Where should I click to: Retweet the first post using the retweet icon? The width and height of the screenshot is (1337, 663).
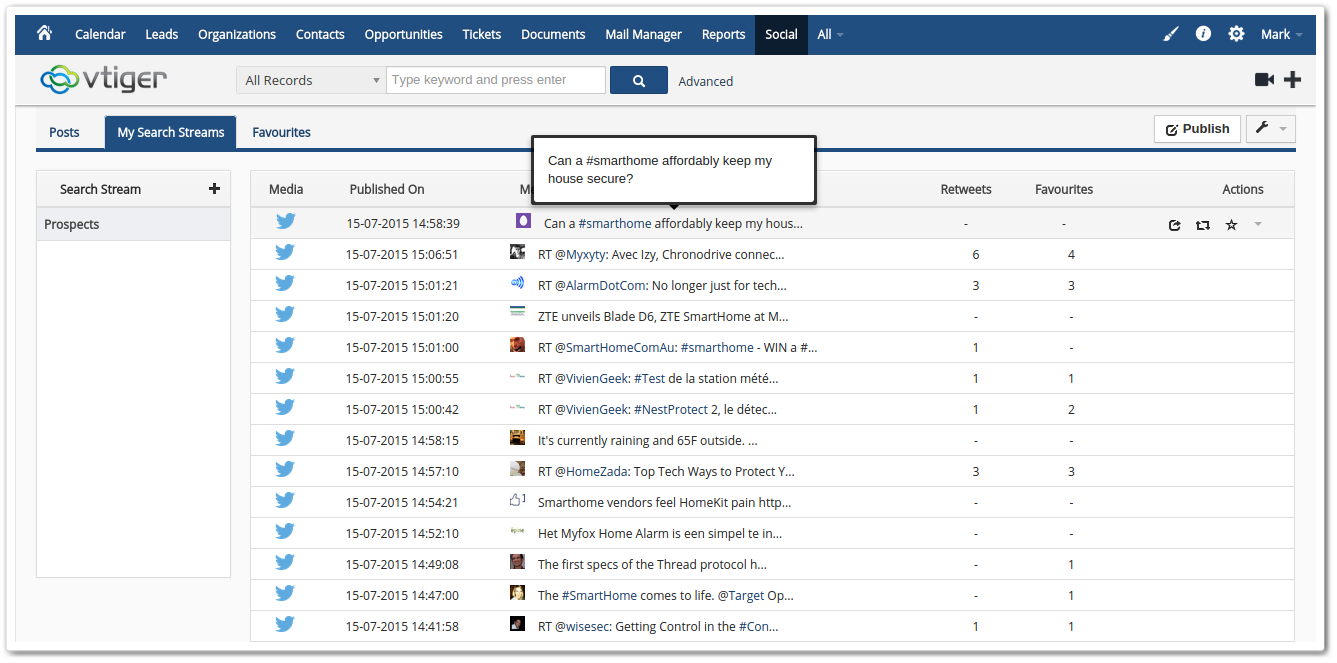(1203, 224)
